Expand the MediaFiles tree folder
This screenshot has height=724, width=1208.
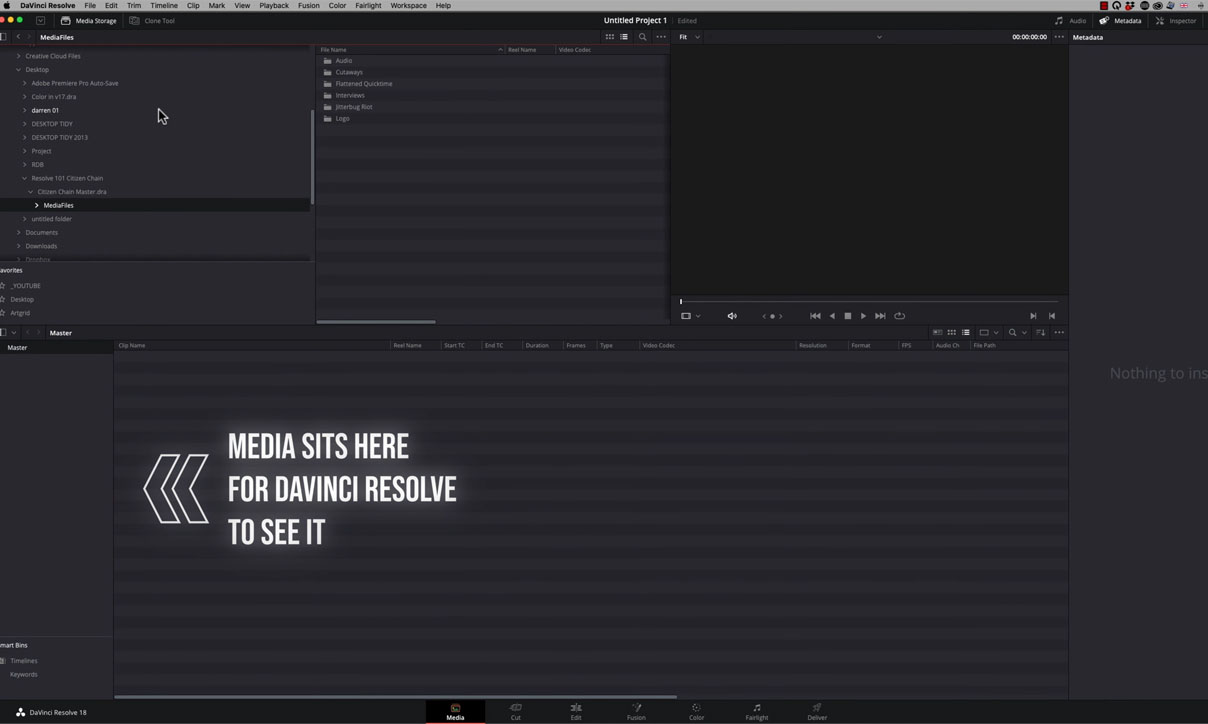click(37, 205)
